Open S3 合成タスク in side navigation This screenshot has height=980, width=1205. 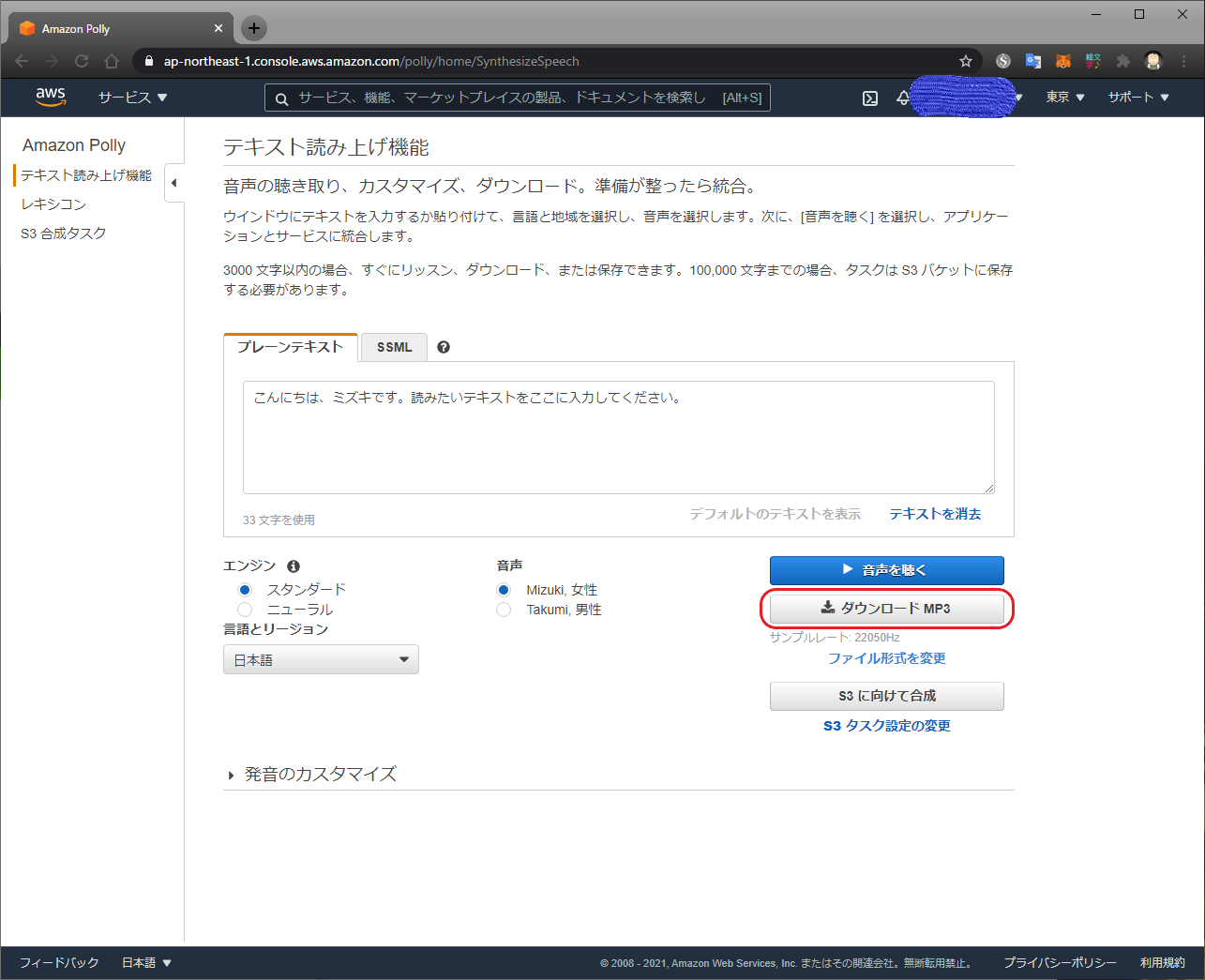click(x=64, y=234)
